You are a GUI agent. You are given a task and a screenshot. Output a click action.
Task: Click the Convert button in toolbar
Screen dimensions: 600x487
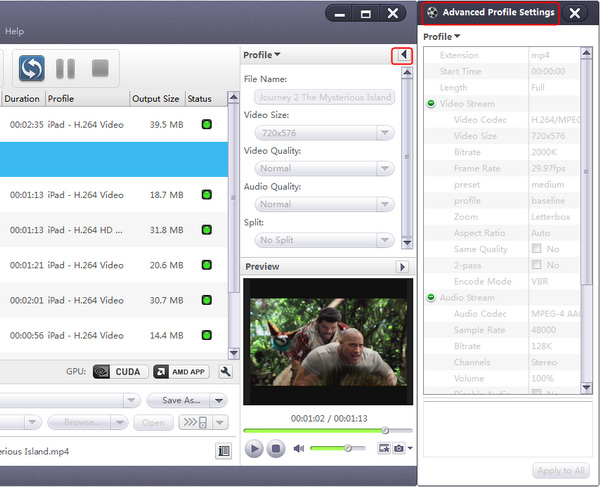[x=32, y=69]
